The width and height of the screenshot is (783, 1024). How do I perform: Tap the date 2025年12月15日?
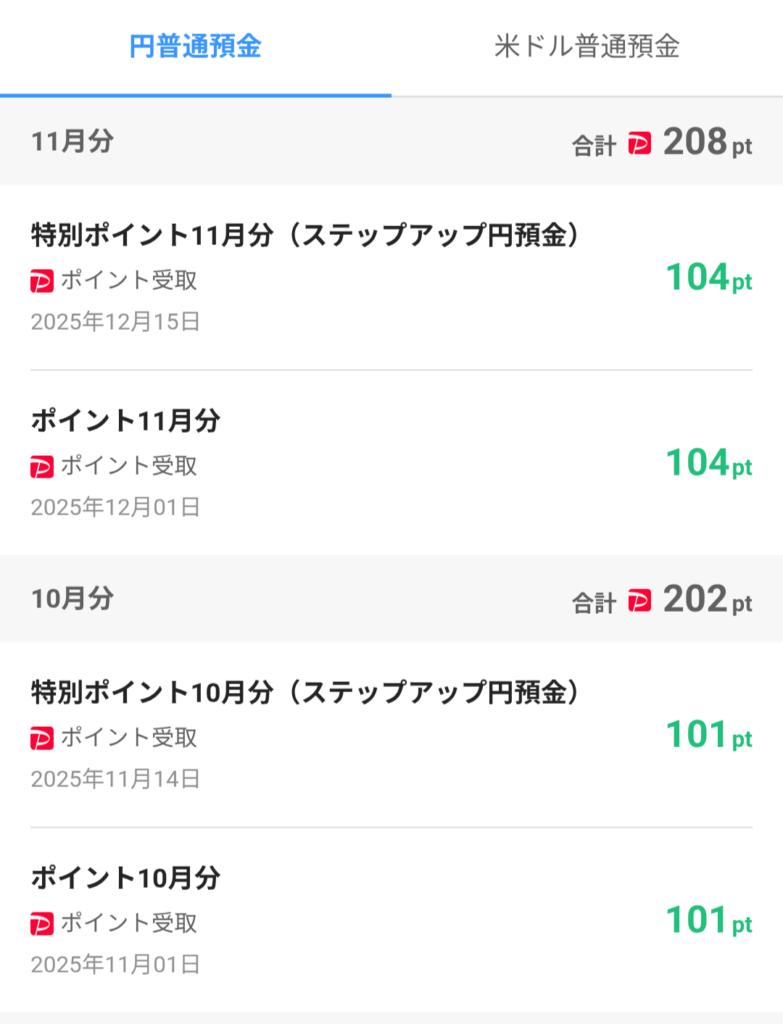[115, 322]
